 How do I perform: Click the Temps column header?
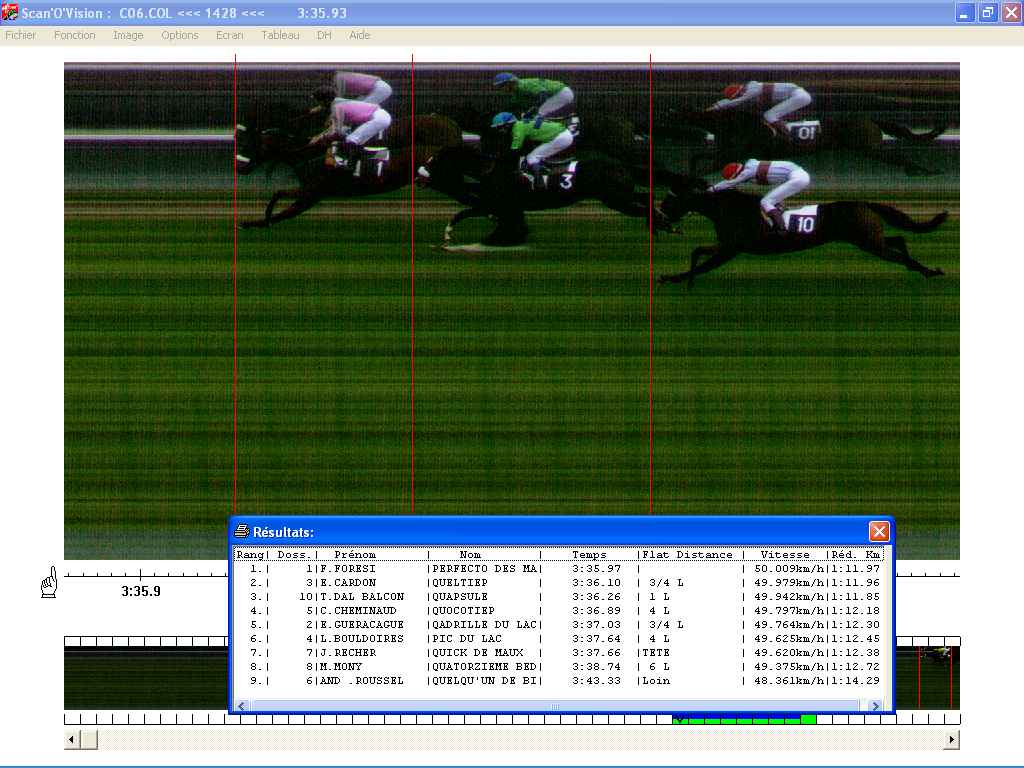[x=589, y=554]
